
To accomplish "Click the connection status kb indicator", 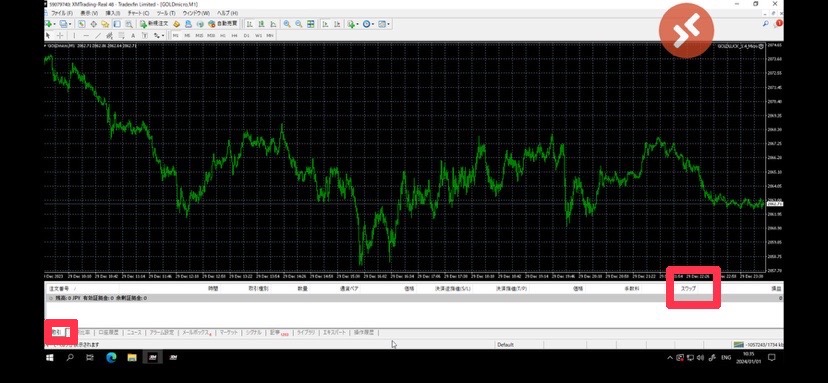I will click(758, 345).
